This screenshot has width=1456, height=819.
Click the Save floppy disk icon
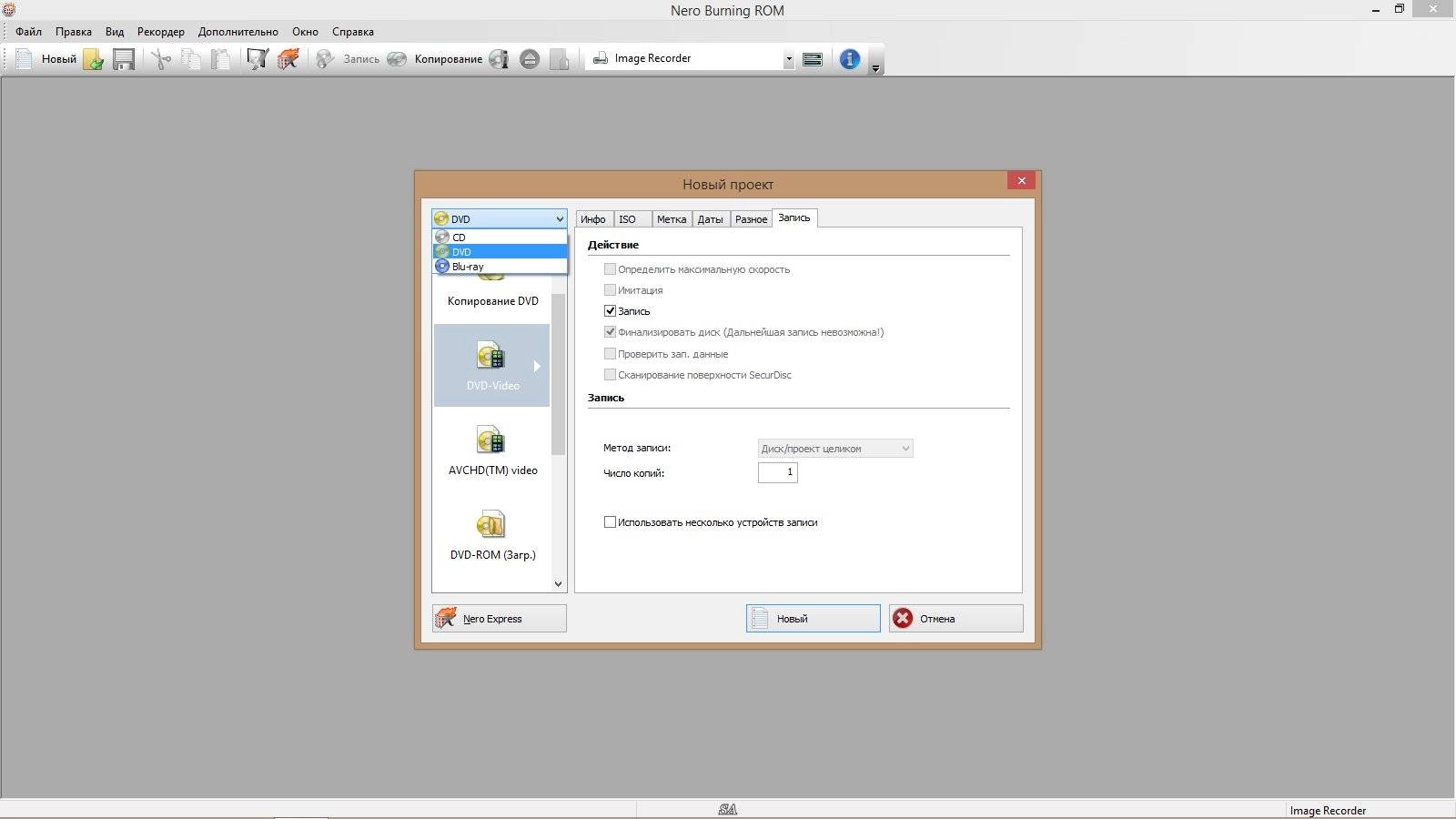124,59
